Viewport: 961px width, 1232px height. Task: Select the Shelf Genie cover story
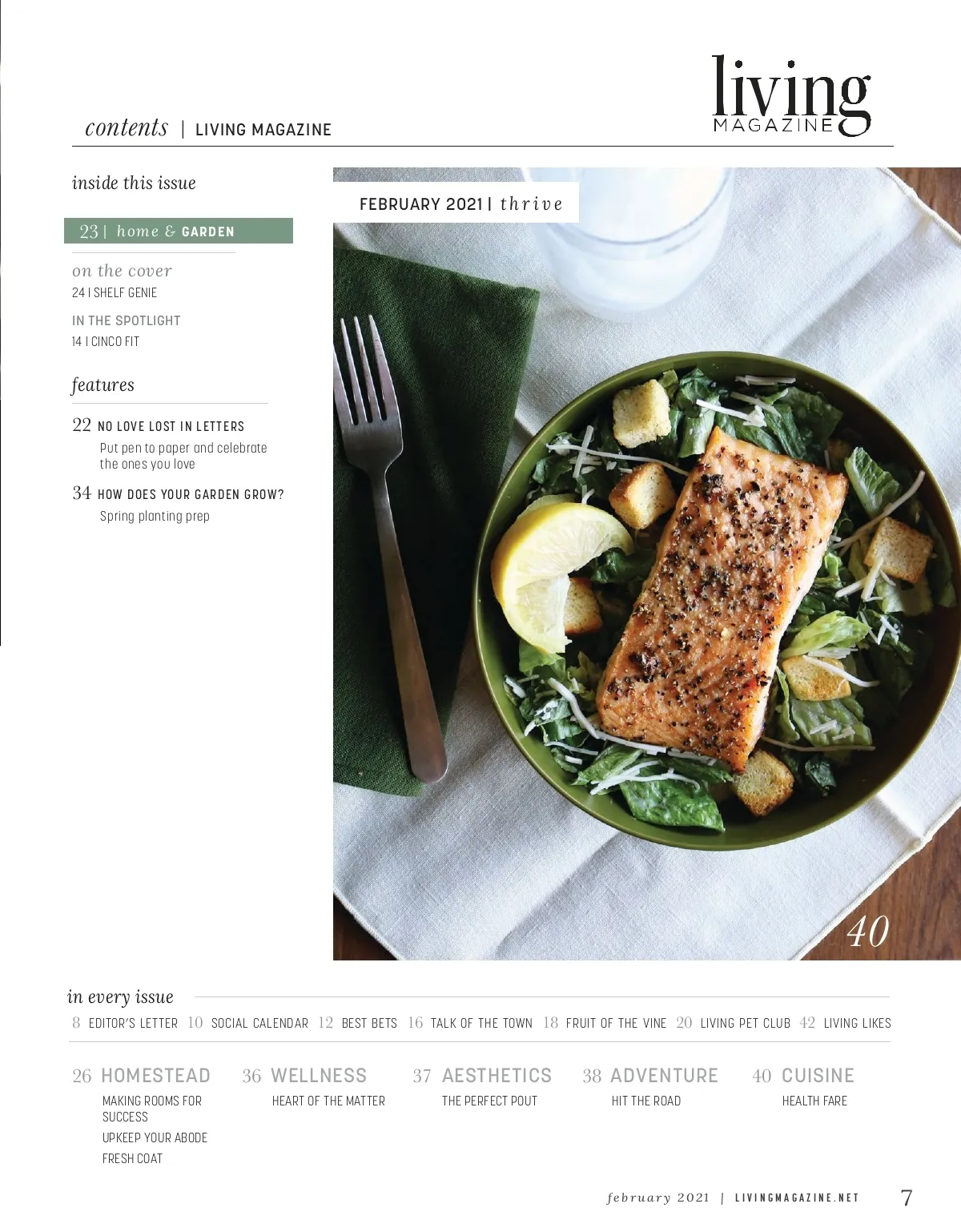tap(115, 293)
